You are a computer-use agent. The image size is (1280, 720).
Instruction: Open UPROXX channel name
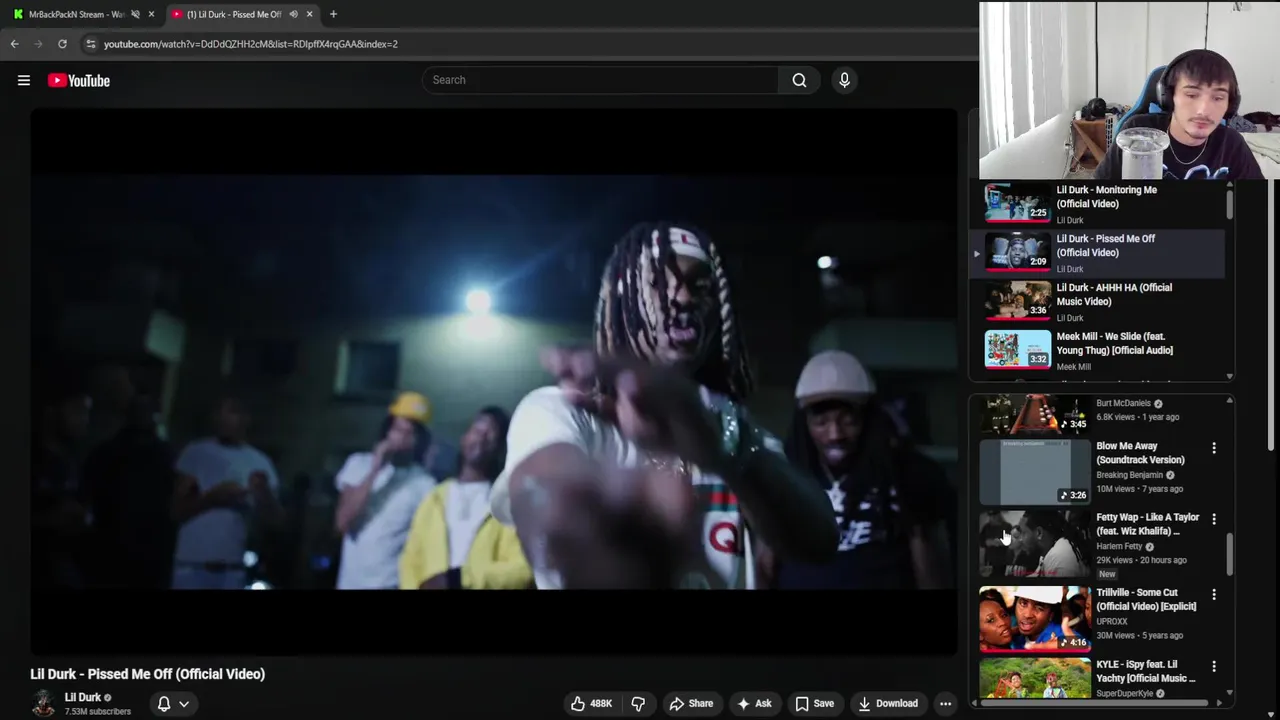tap(1111, 621)
